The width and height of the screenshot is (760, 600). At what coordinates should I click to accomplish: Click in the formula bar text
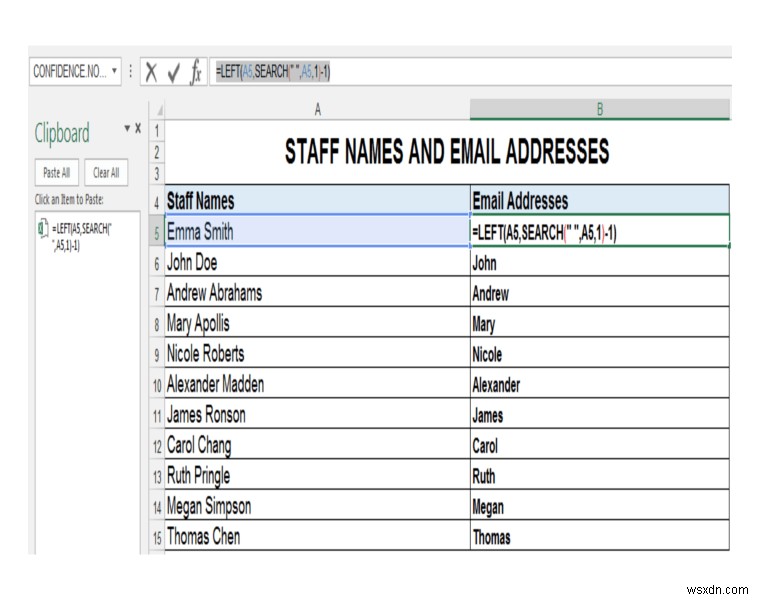(x=273, y=72)
